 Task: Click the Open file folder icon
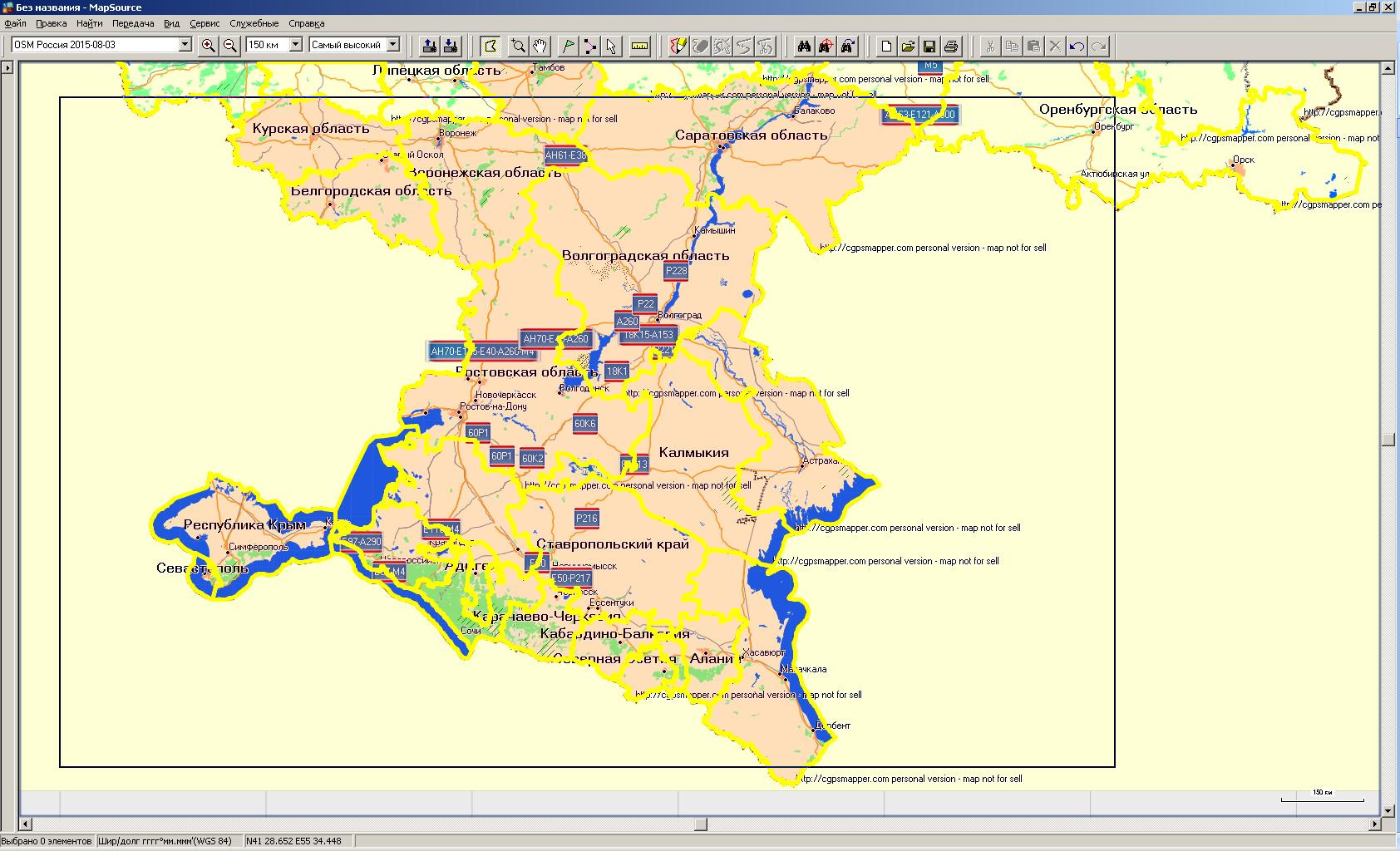point(908,46)
